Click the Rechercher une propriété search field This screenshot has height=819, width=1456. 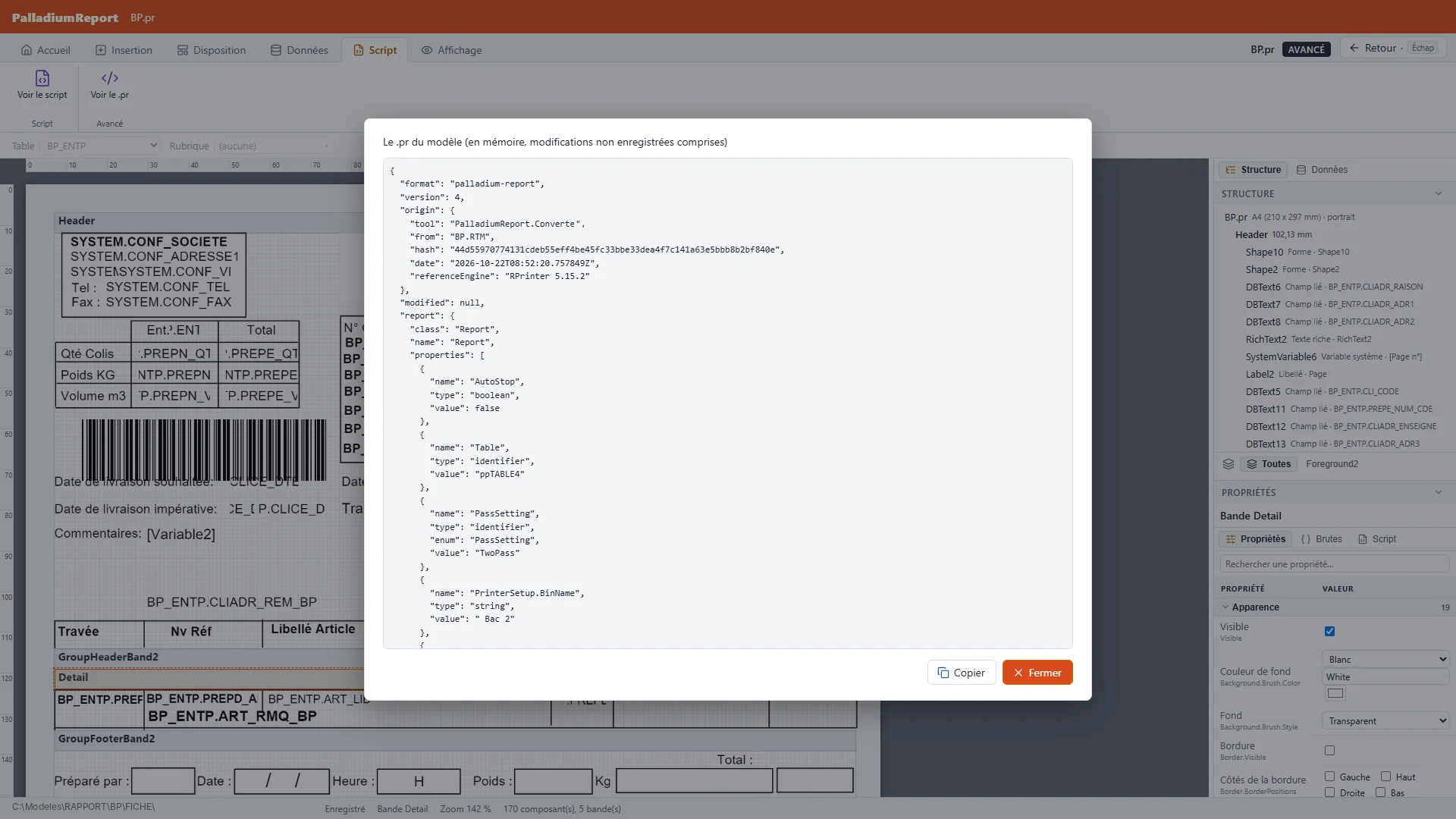pos(1334,564)
